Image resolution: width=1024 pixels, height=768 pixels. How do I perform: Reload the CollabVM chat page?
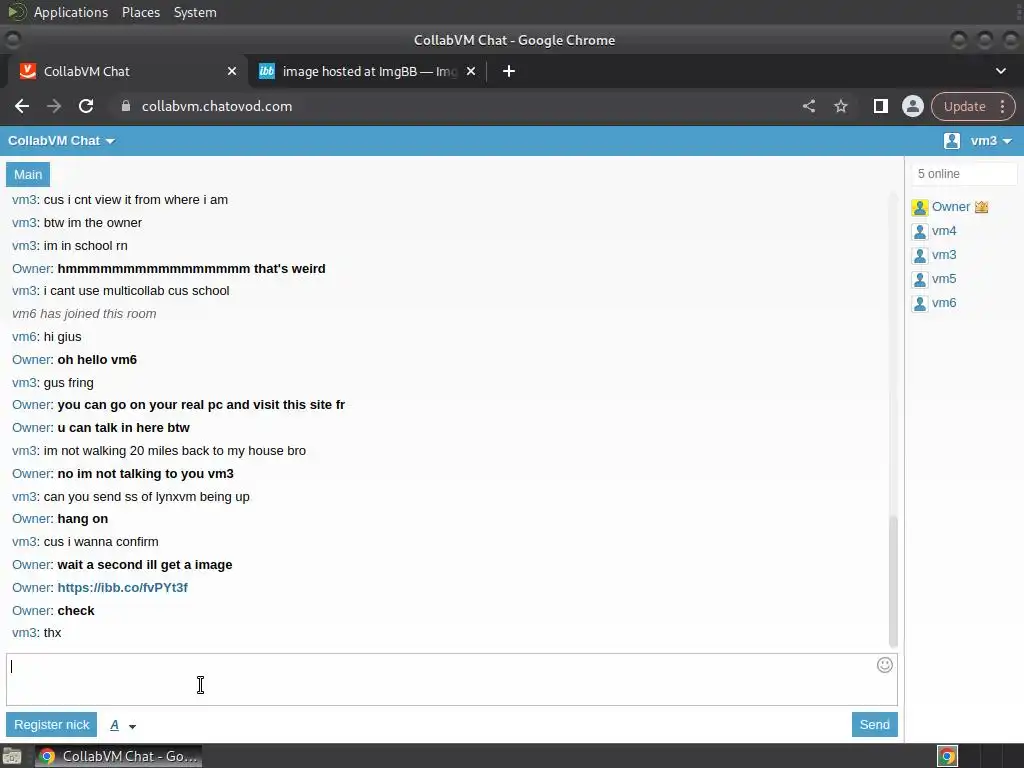pos(86,106)
